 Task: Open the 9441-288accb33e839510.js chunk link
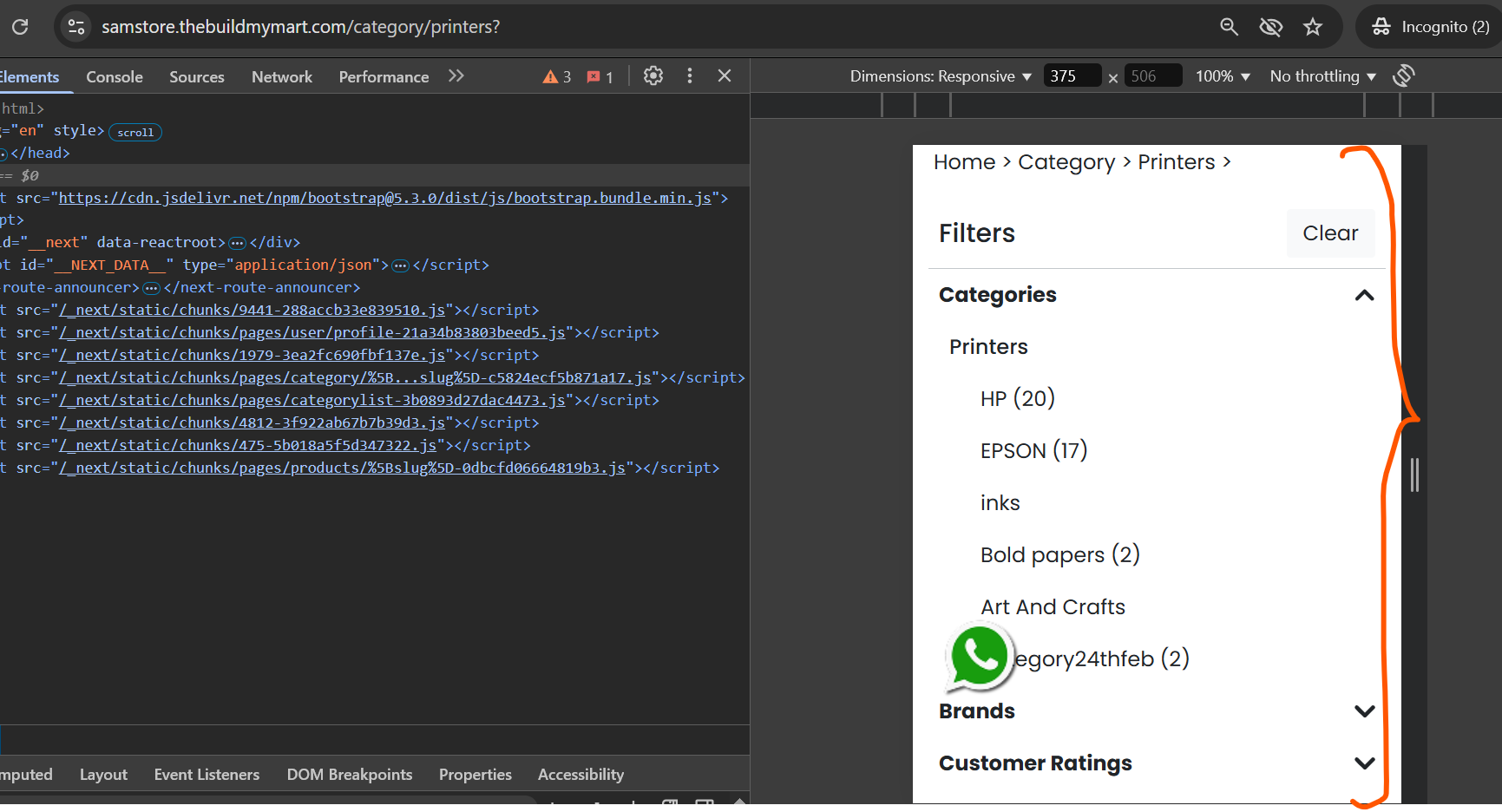pyautogui.click(x=253, y=310)
